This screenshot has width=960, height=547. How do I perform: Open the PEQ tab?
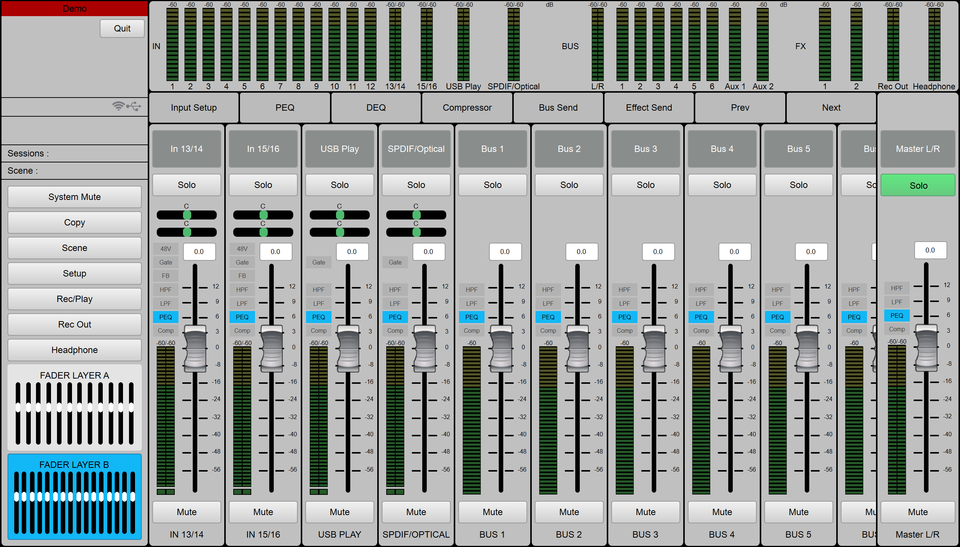285,108
